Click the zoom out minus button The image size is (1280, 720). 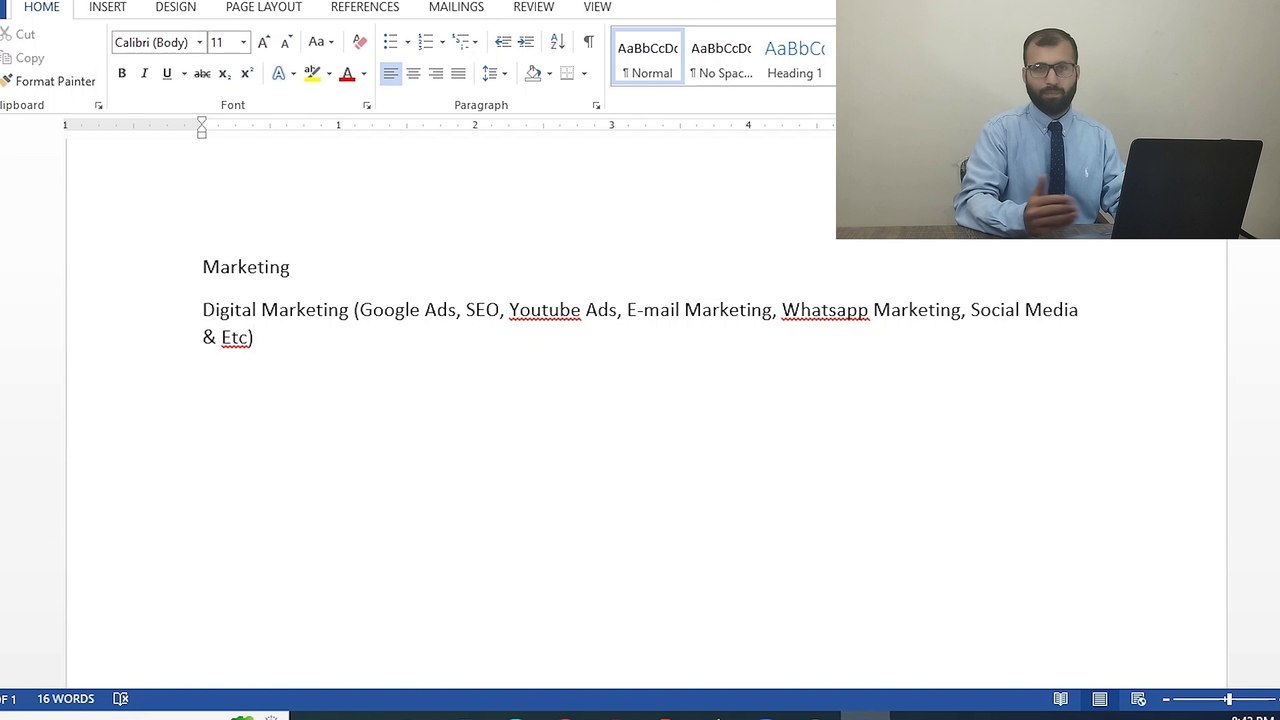1166,699
